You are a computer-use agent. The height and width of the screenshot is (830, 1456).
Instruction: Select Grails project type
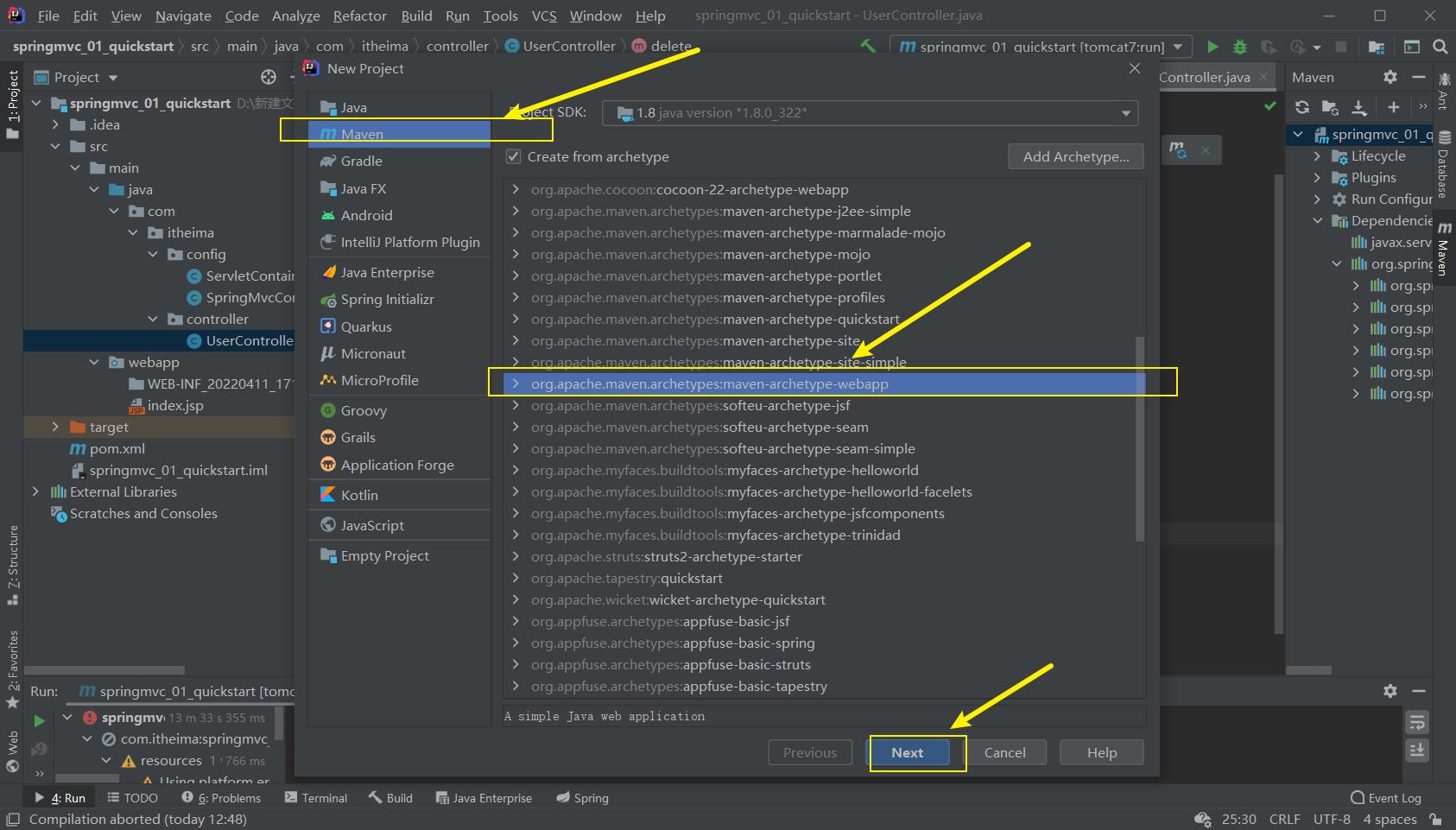coord(400,438)
